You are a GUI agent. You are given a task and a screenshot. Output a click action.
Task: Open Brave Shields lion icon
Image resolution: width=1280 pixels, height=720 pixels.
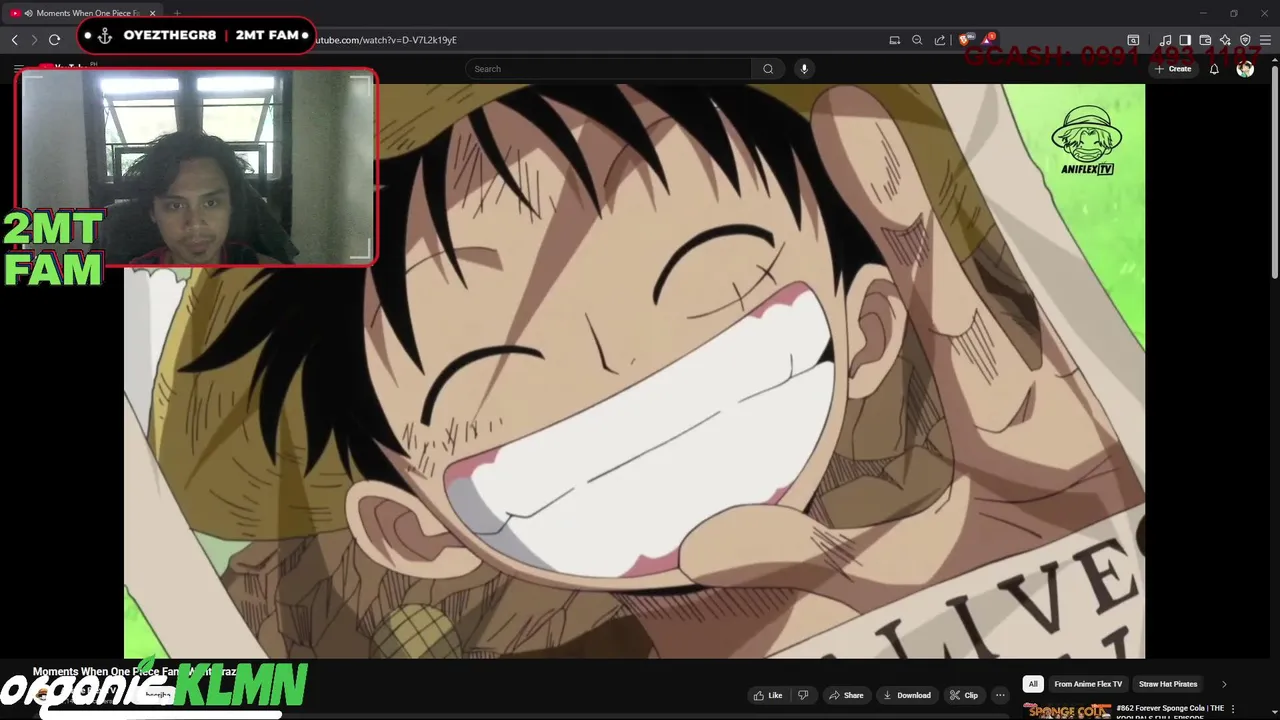pyautogui.click(x=965, y=40)
